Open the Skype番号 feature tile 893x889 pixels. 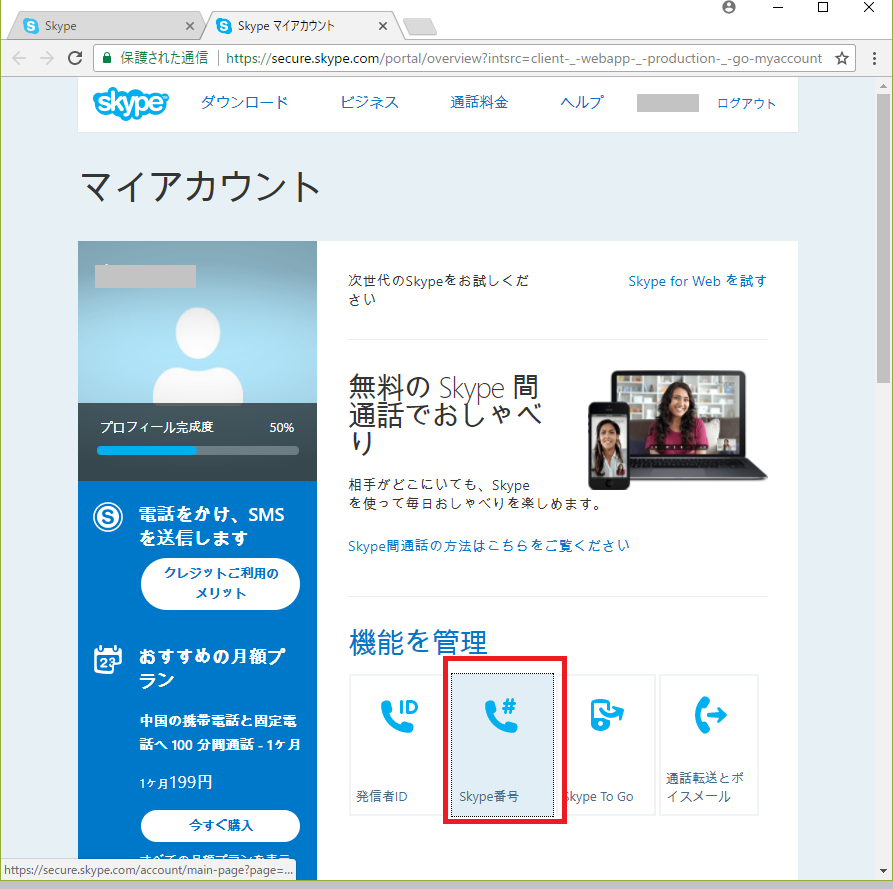pos(502,745)
